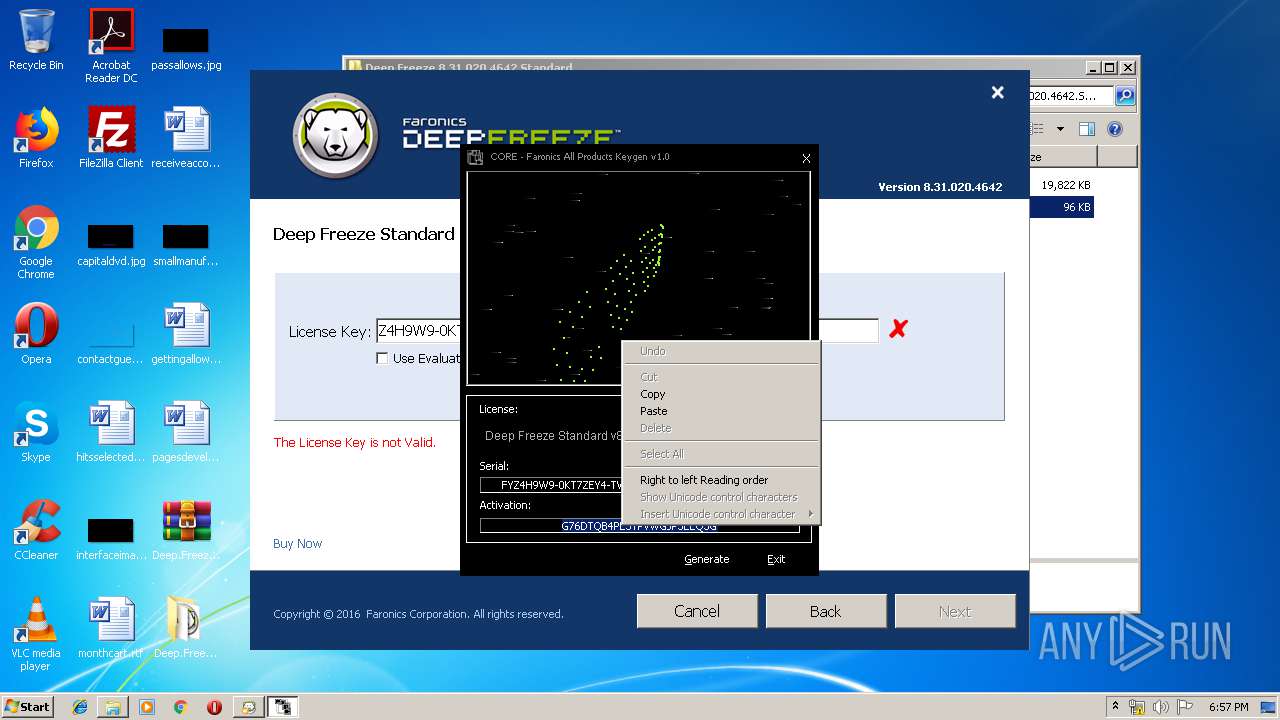The width and height of the screenshot is (1280, 720).
Task: Open the Buy Now link
Action: point(298,544)
